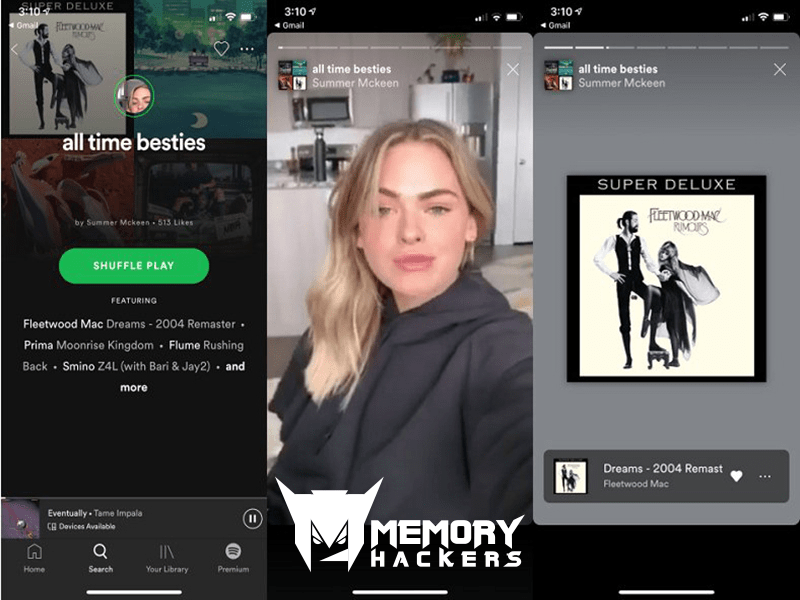Open playlist more options menu

[x=247, y=49]
